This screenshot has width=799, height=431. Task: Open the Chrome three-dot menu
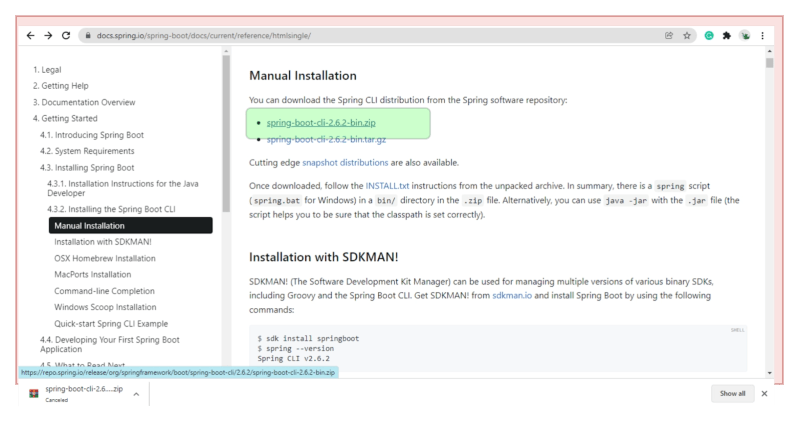[762, 36]
